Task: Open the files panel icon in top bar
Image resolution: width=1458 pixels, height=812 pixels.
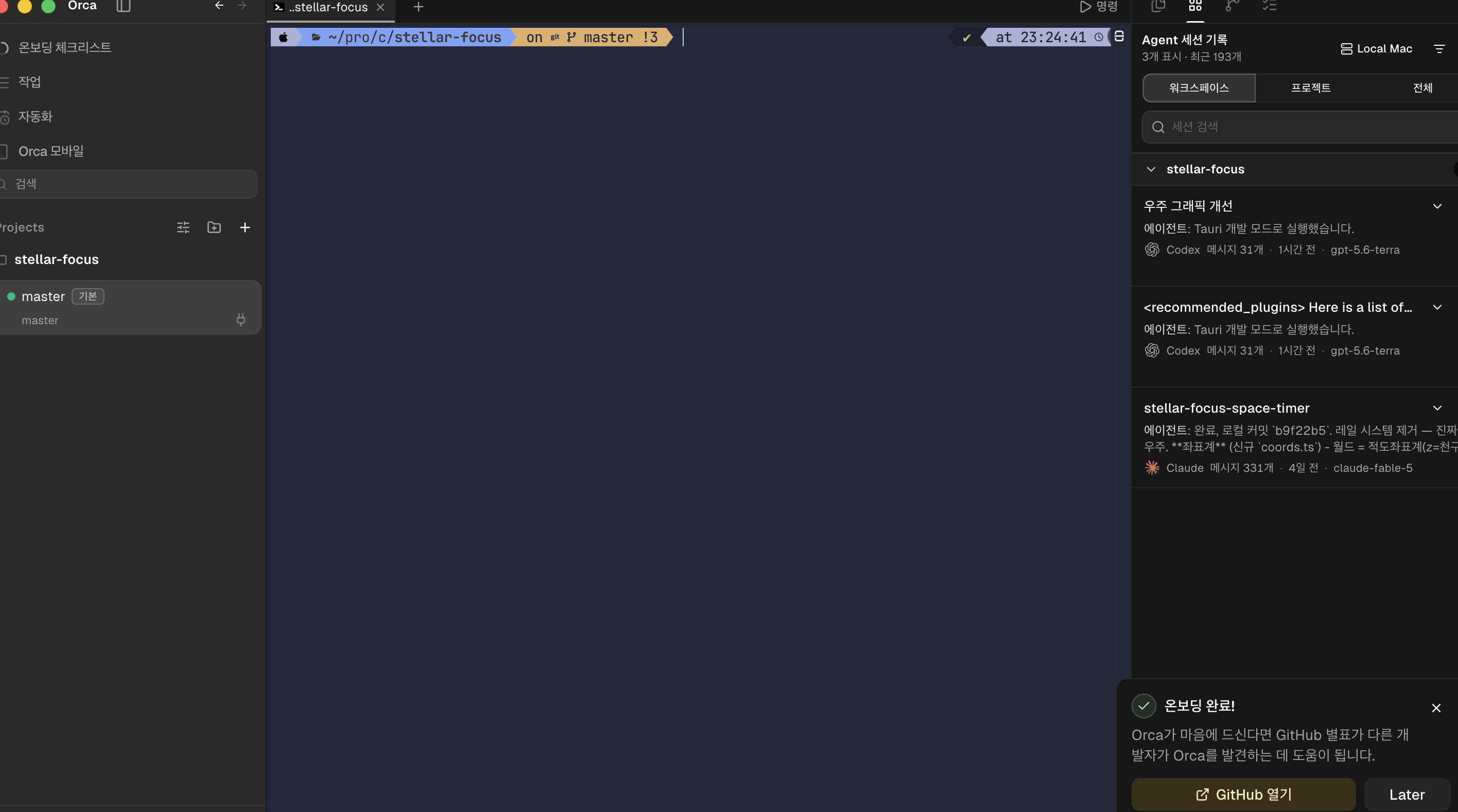Action: coord(1158,6)
